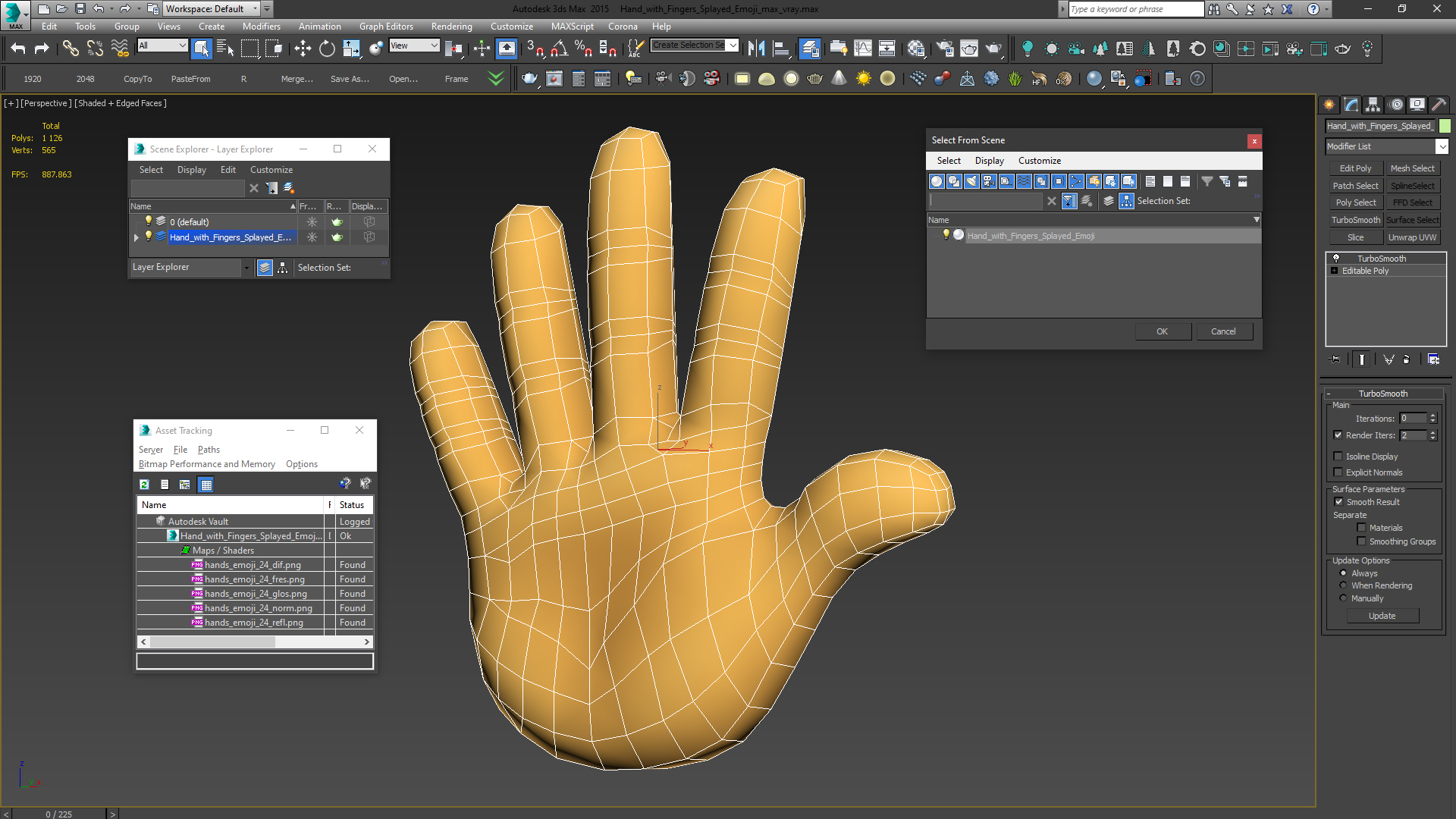Uncheck the Smooth Result checkbox
The height and width of the screenshot is (819, 1456).
[1338, 502]
